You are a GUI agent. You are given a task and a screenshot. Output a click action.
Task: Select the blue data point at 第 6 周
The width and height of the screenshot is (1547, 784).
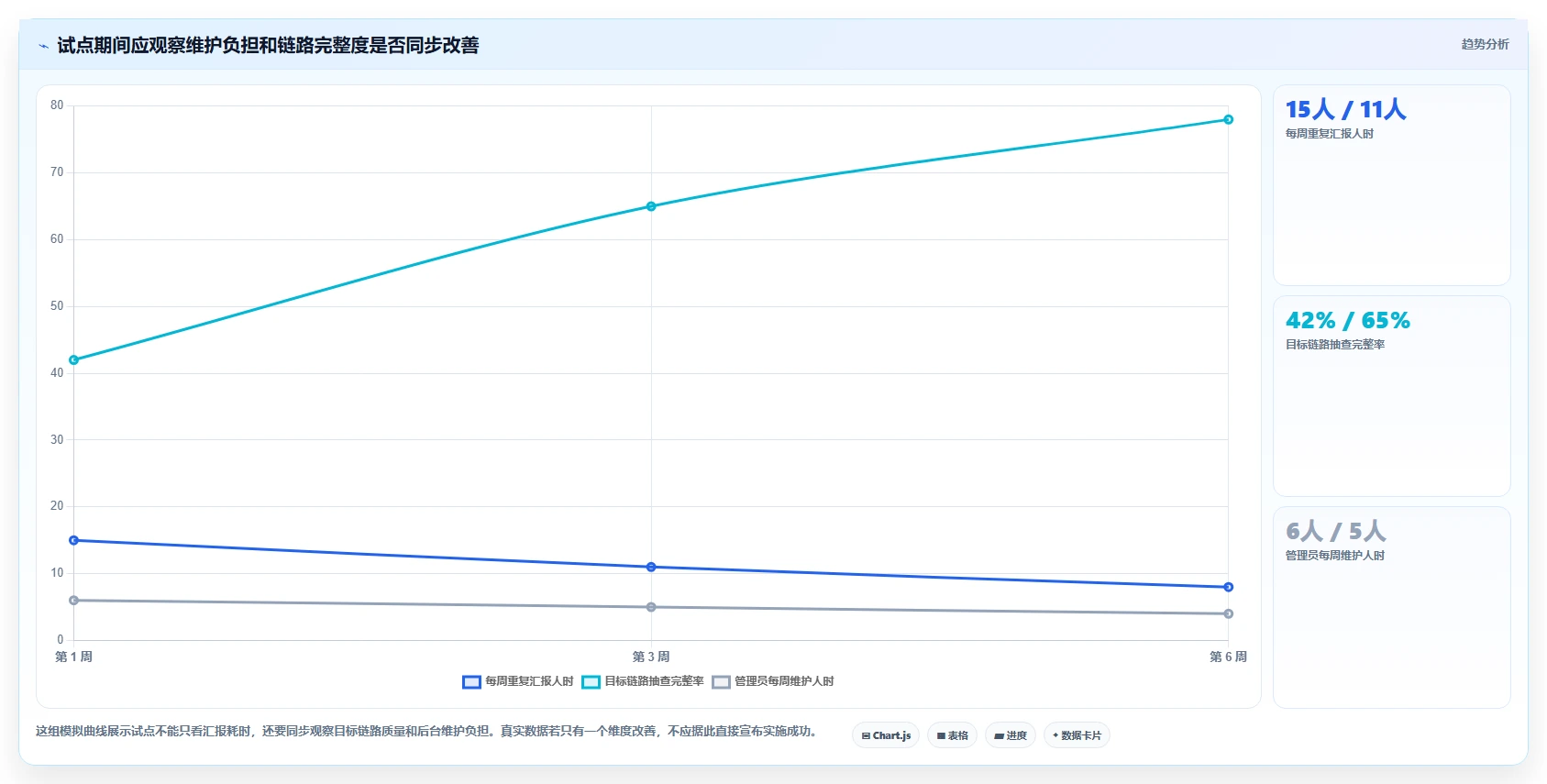1228,587
